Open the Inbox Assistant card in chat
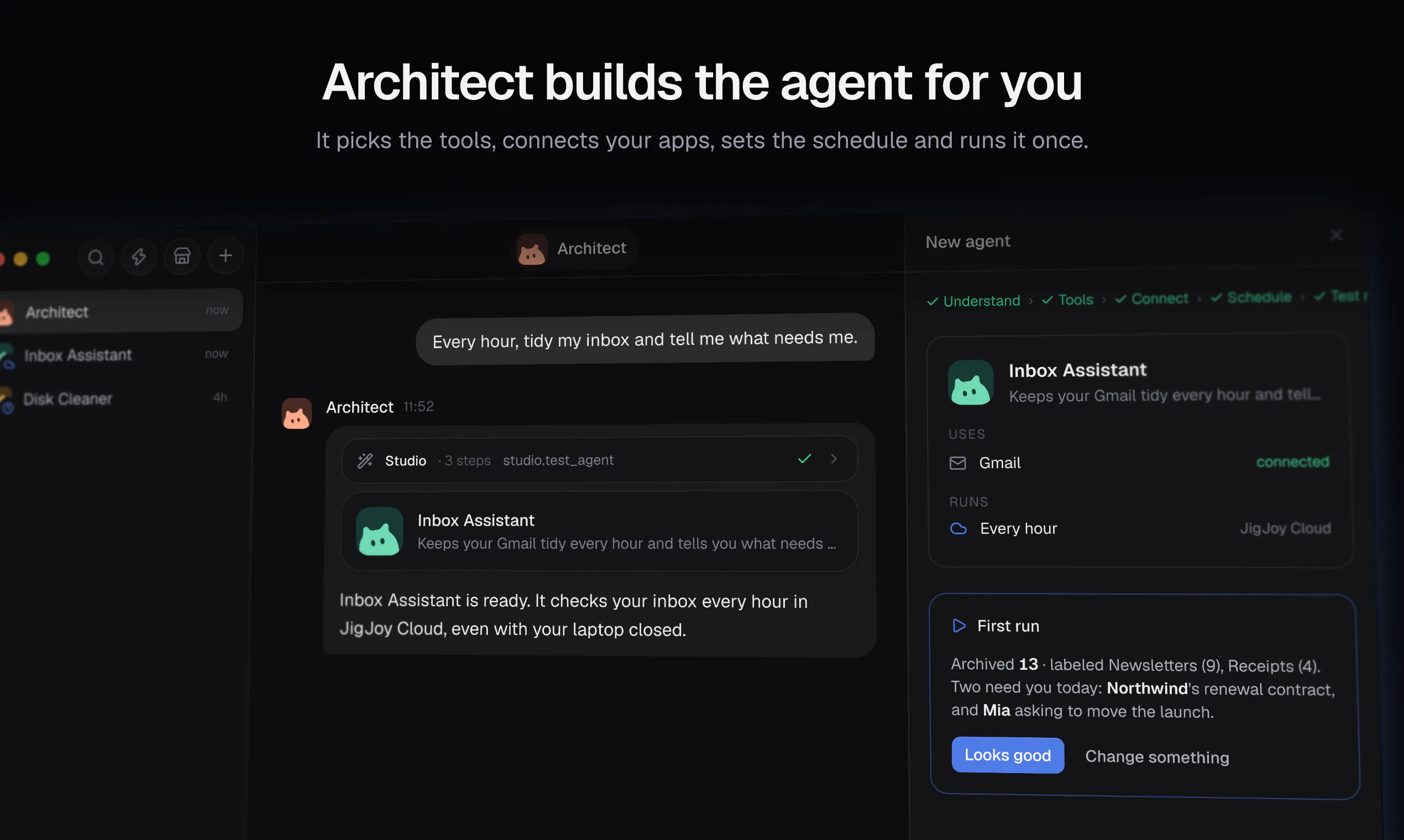The width and height of the screenshot is (1404, 840). click(599, 531)
